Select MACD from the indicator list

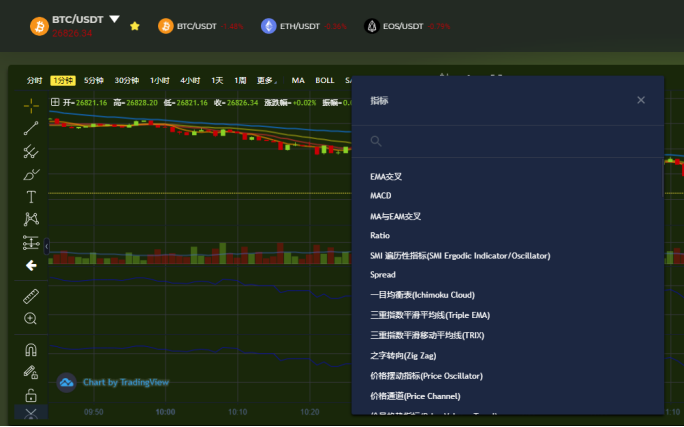[381, 196]
